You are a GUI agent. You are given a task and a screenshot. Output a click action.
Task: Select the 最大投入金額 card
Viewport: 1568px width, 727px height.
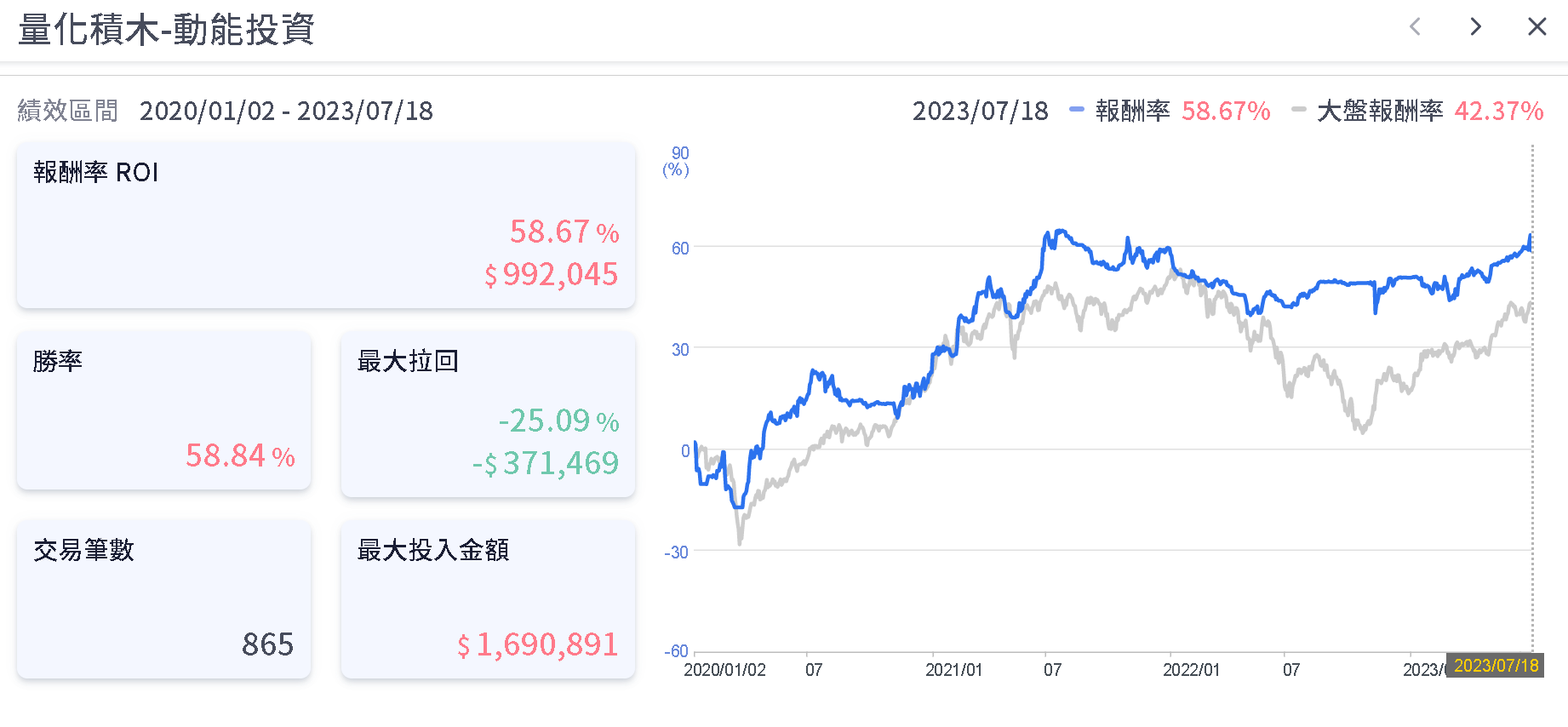pyautogui.click(x=488, y=599)
